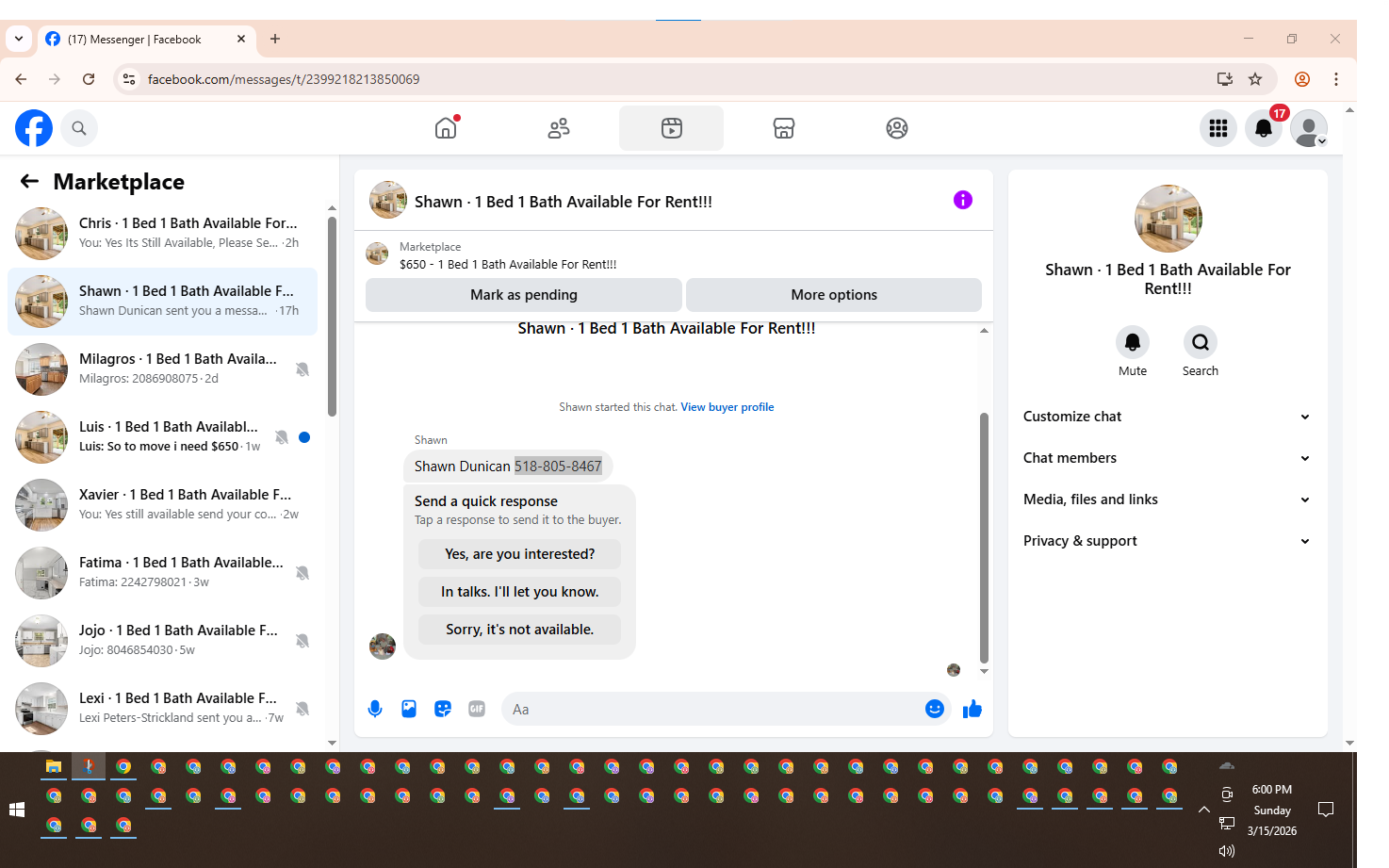This screenshot has width=1389, height=868.
Task: Mute this chat with the bell icon
Action: 1133,342
